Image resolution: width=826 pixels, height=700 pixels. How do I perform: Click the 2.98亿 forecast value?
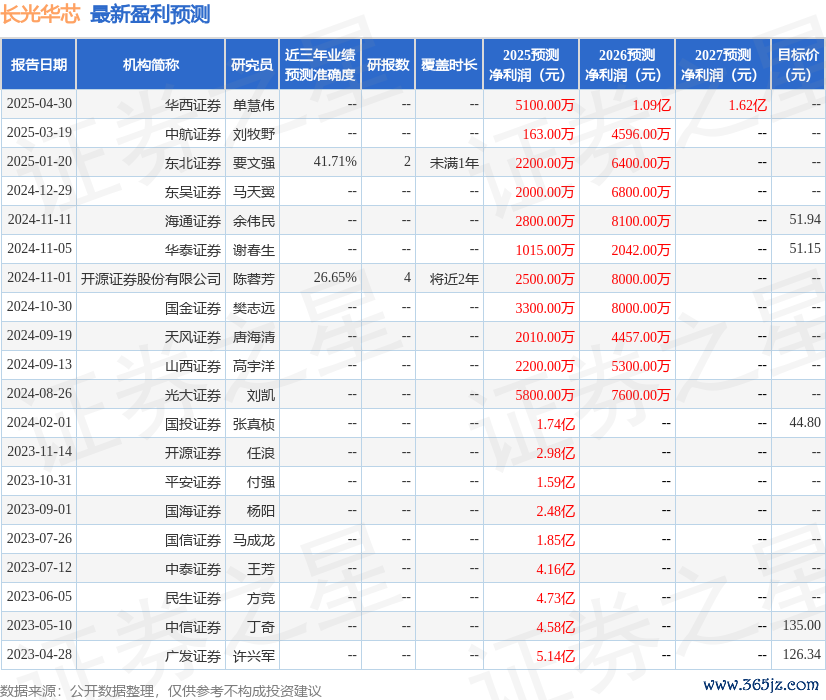coord(556,452)
